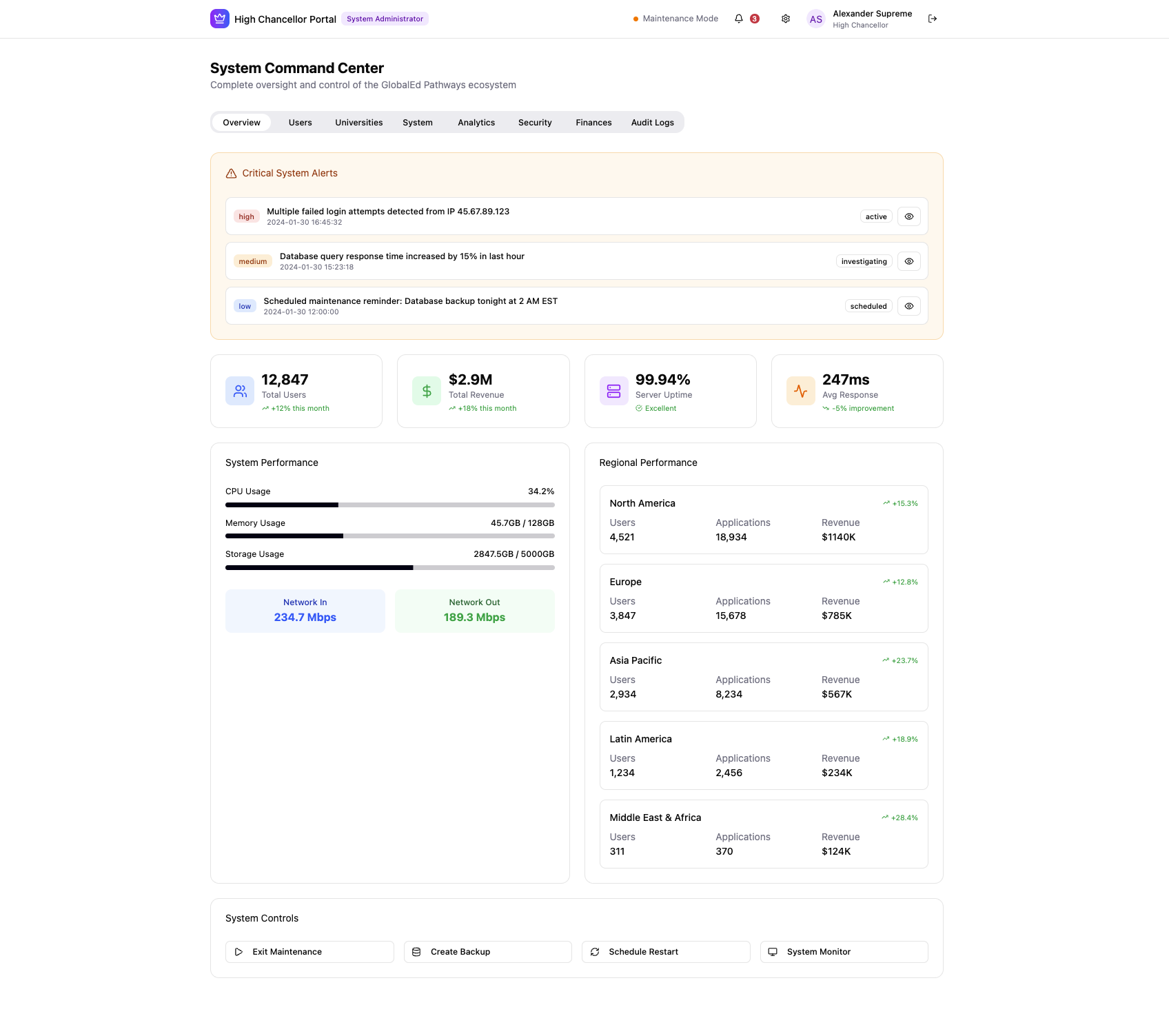Viewport: 1169px width, 1036px height.
Task: View the scheduled maintenance reminder alert
Action: pos(908,306)
